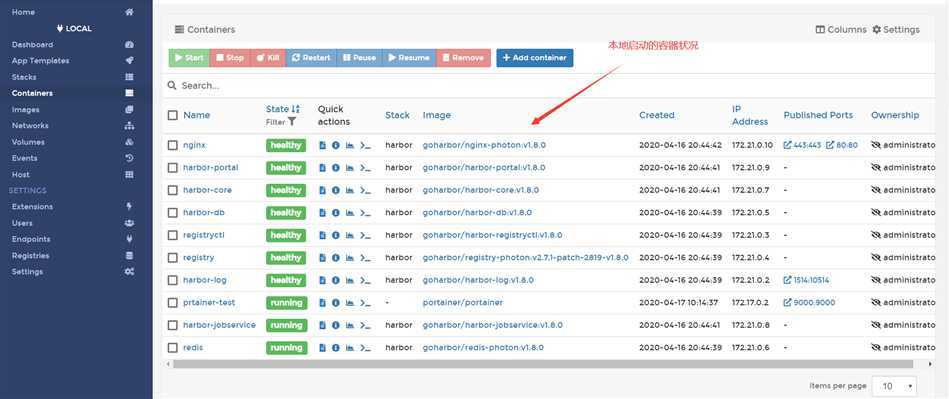Open the Items per page dropdown
Screen dimensions: 949x399
pos(894,386)
